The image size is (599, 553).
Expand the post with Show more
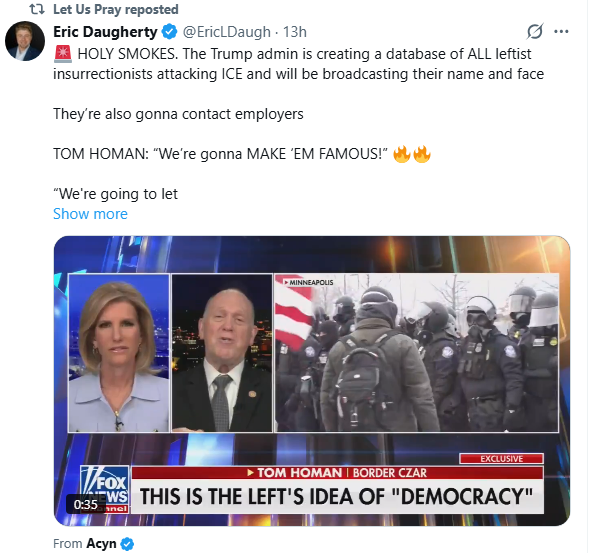pos(90,214)
